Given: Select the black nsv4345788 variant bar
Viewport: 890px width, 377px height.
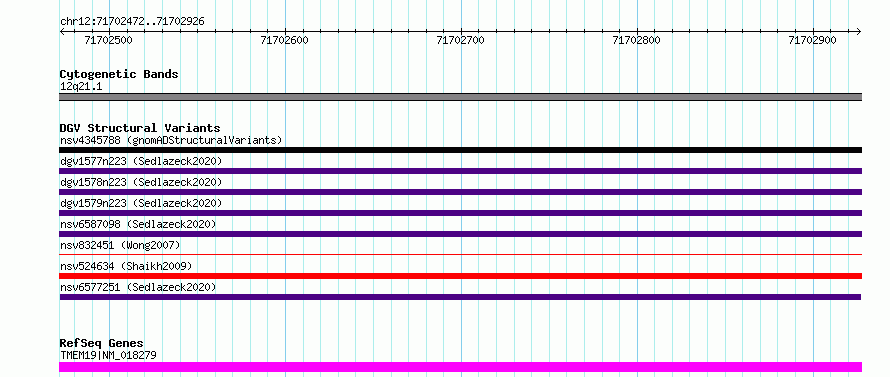Looking at the screenshot, I should tap(460, 150).
